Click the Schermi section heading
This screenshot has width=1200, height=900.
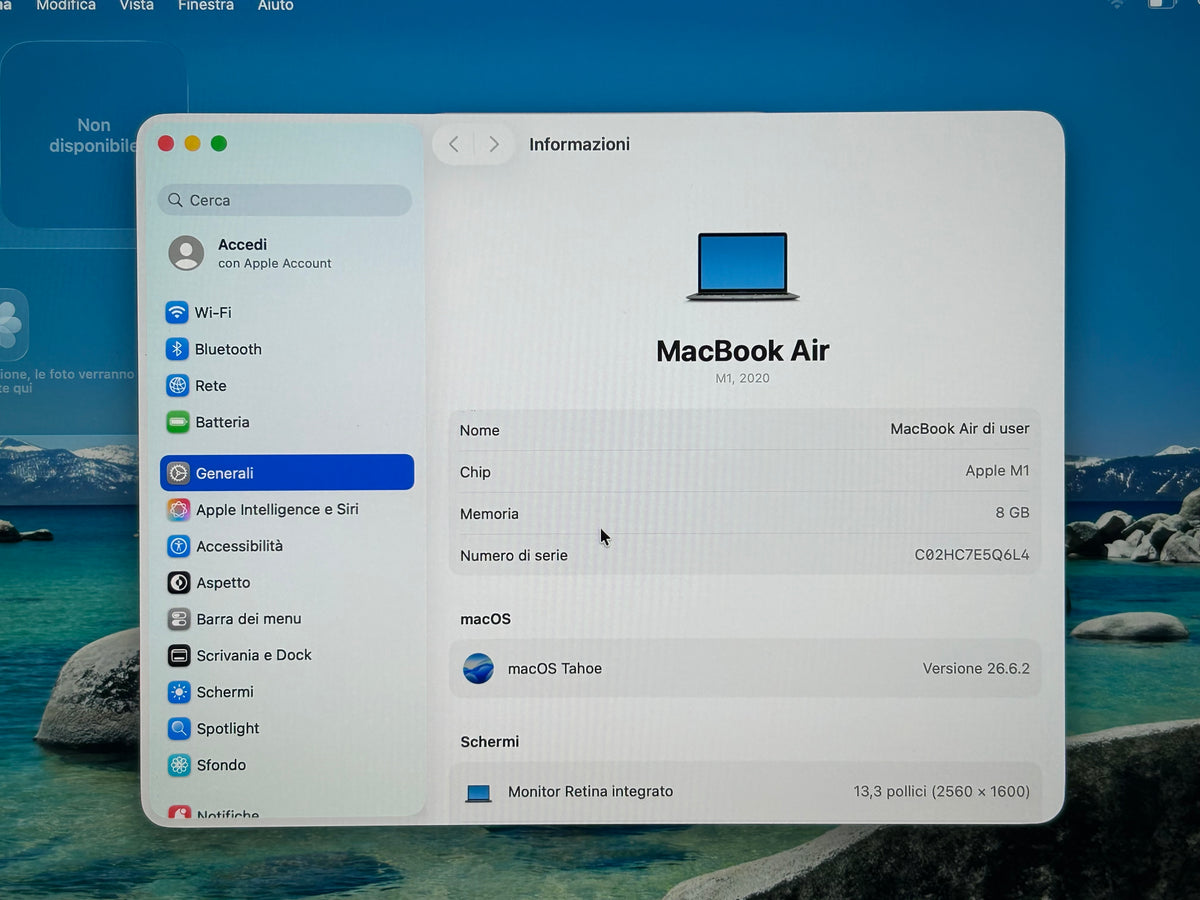(x=490, y=742)
